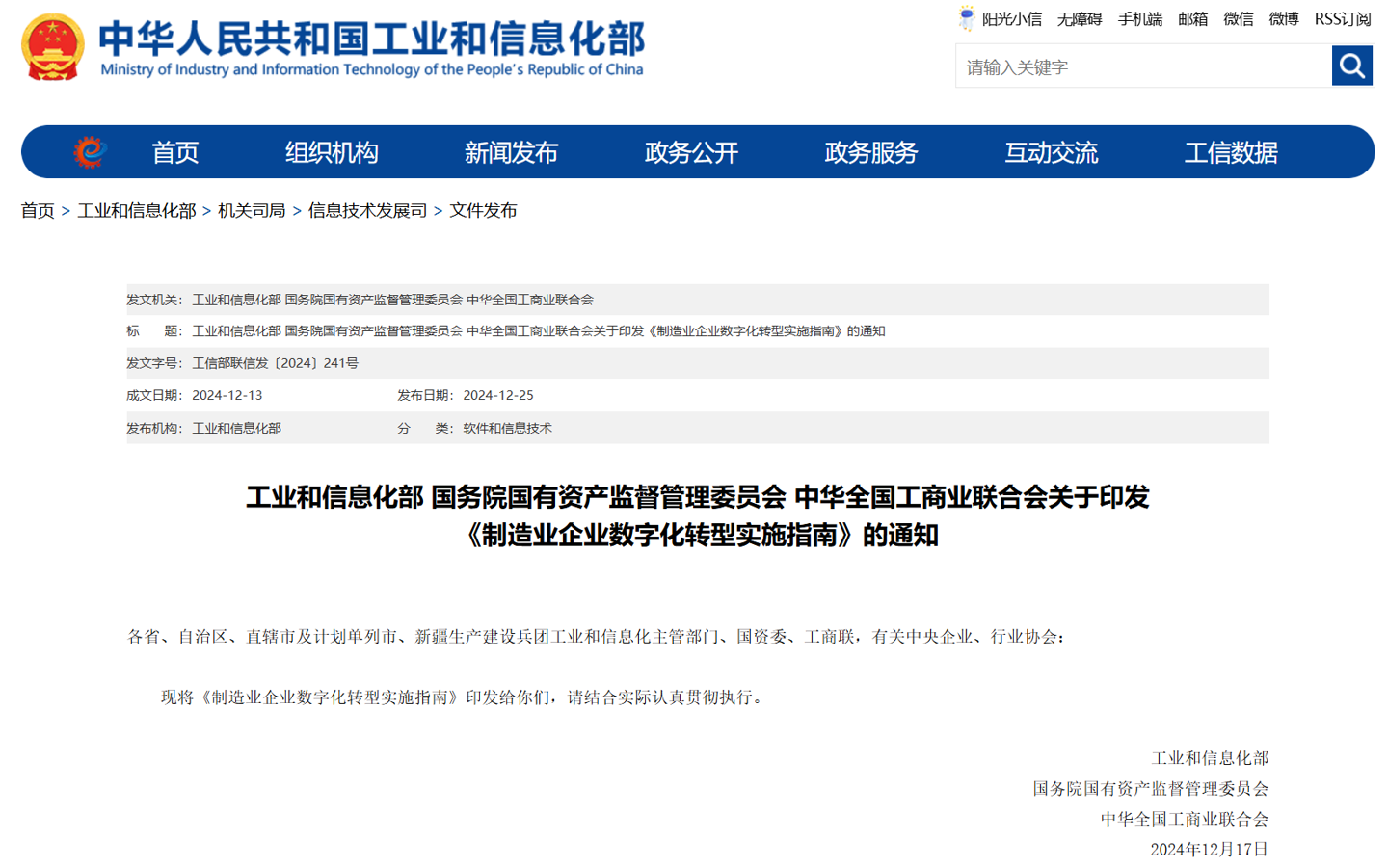1388x868 pixels.
Task: Select 互动交流 in the navigation bar
Action: (1051, 152)
